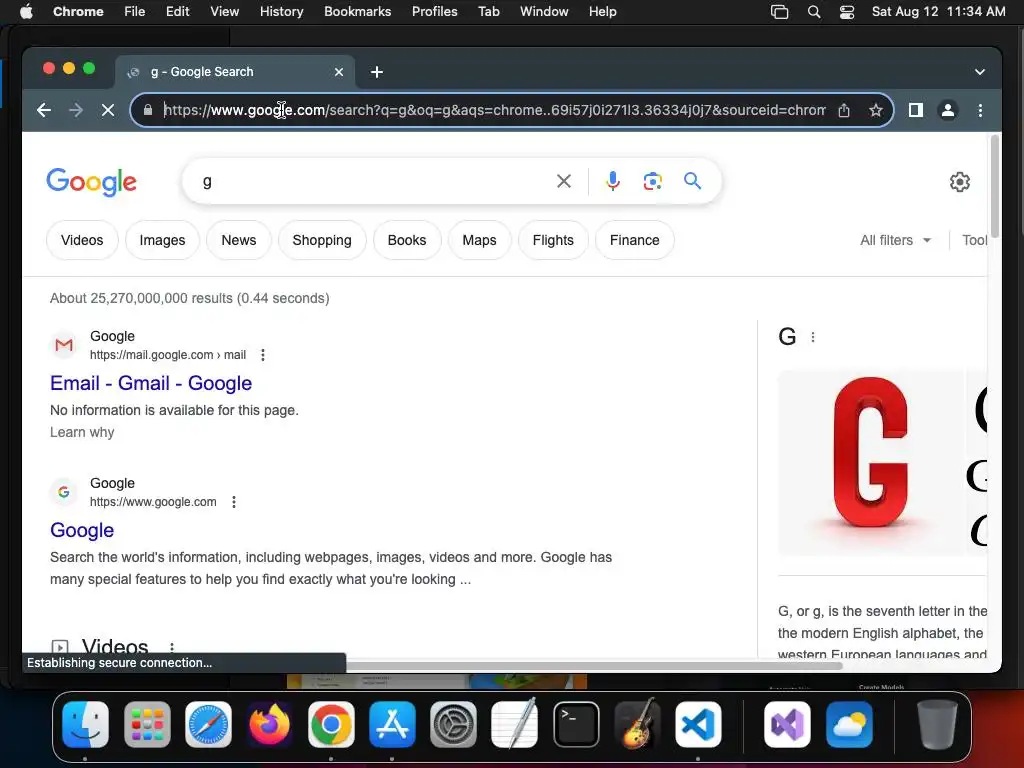This screenshot has width=1024, height=768.
Task: Open Visual Studio Code in dock
Action: point(698,724)
